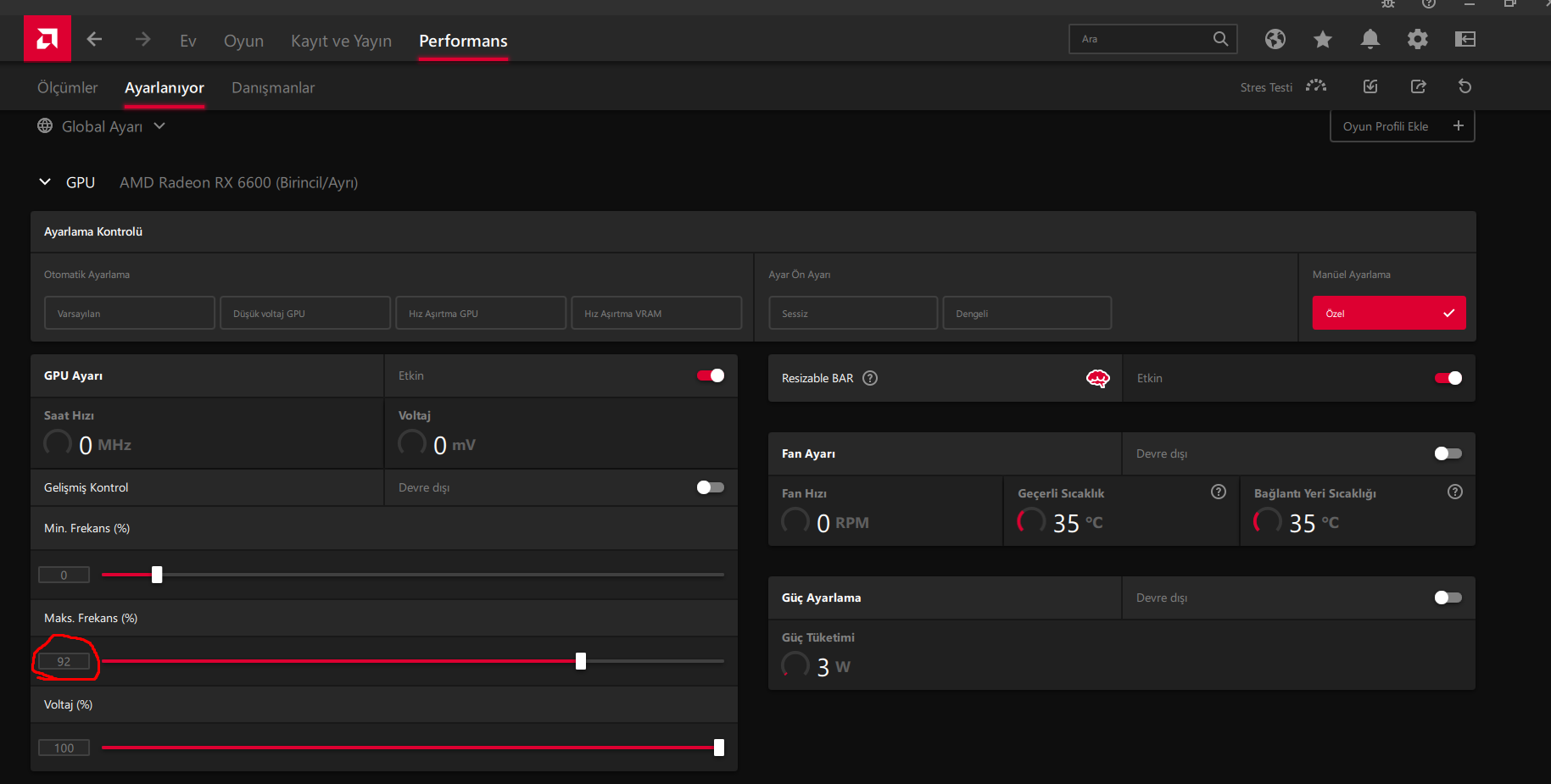Click the load tuning profile icon
This screenshot has height=784, width=1551.
pyautogui.click(x=1370, y=86)
